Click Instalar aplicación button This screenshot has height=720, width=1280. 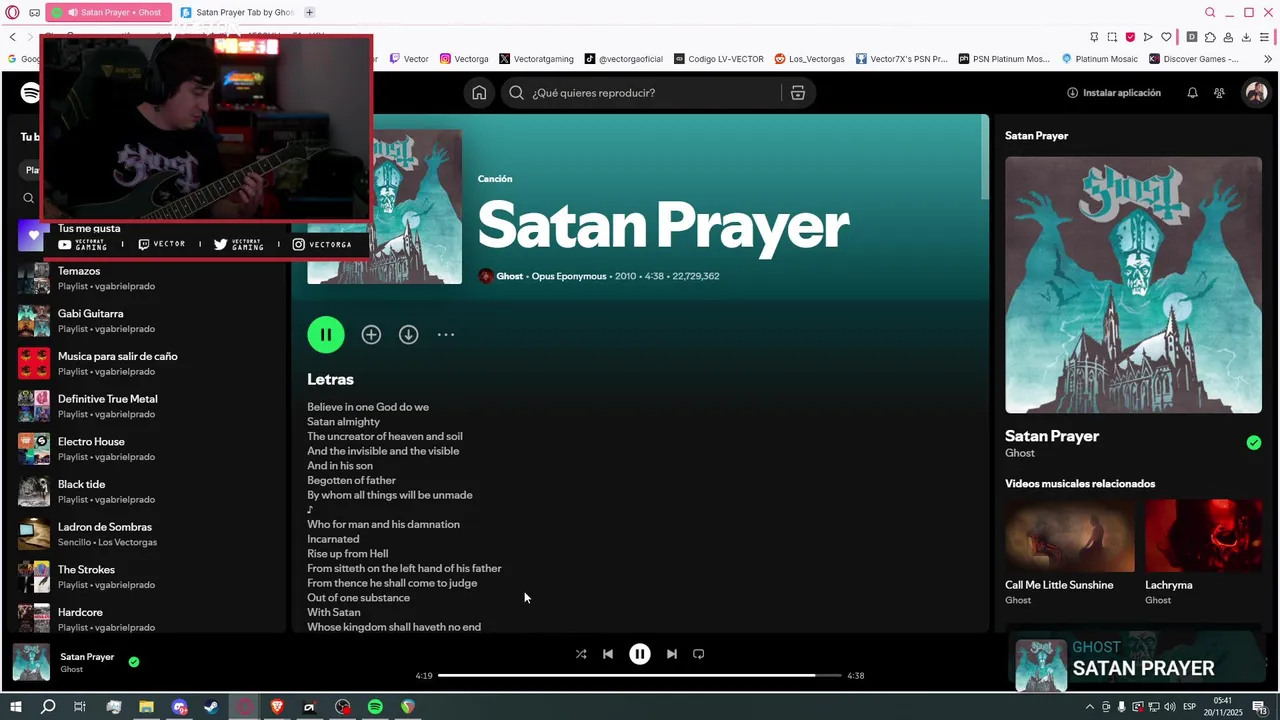[1114, 93]
